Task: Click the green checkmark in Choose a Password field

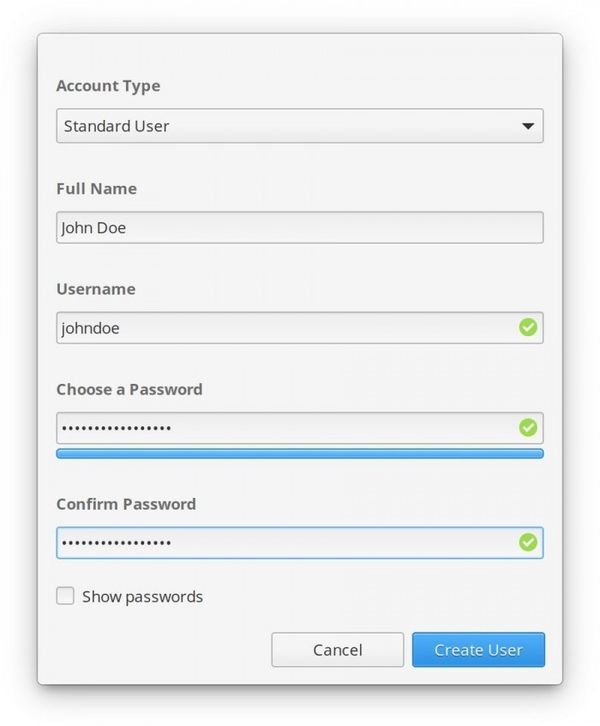Action: (x=528, y=427)
